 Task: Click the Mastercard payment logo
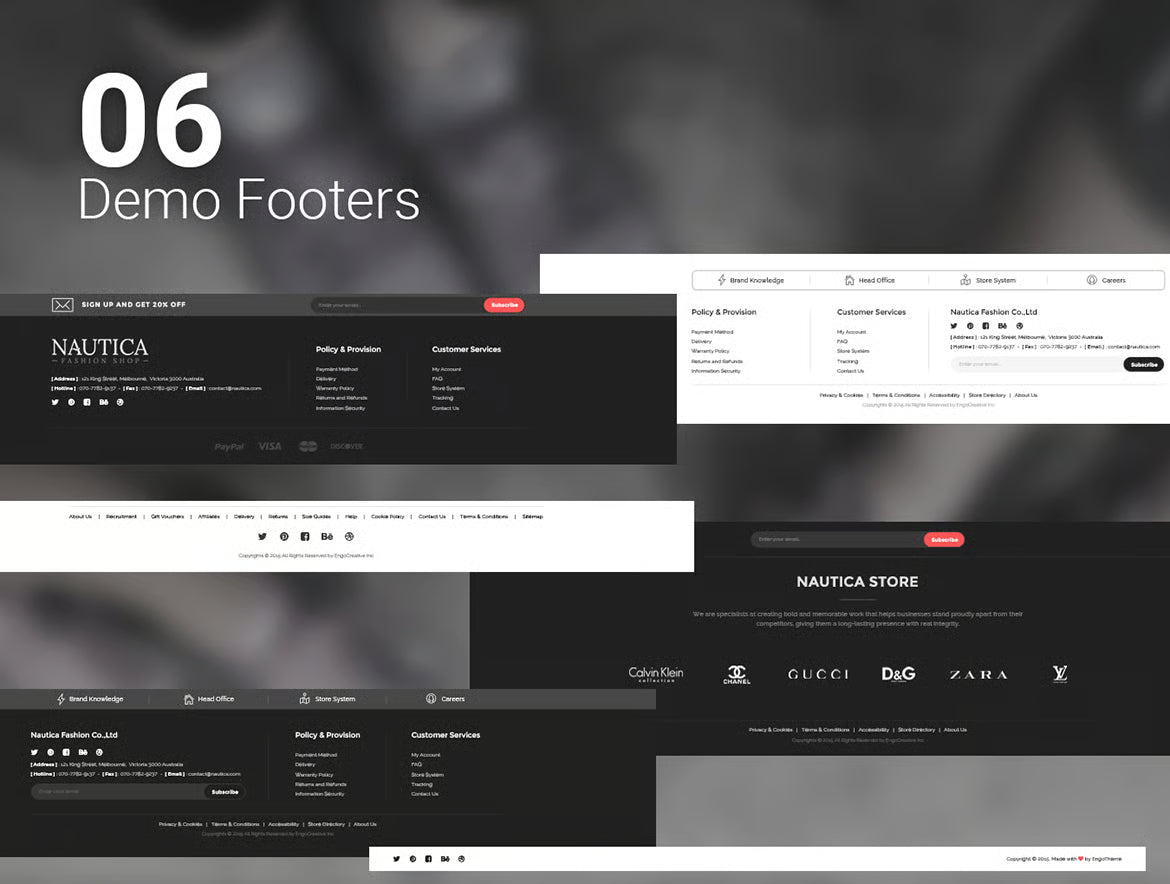[x=308, y=446]
